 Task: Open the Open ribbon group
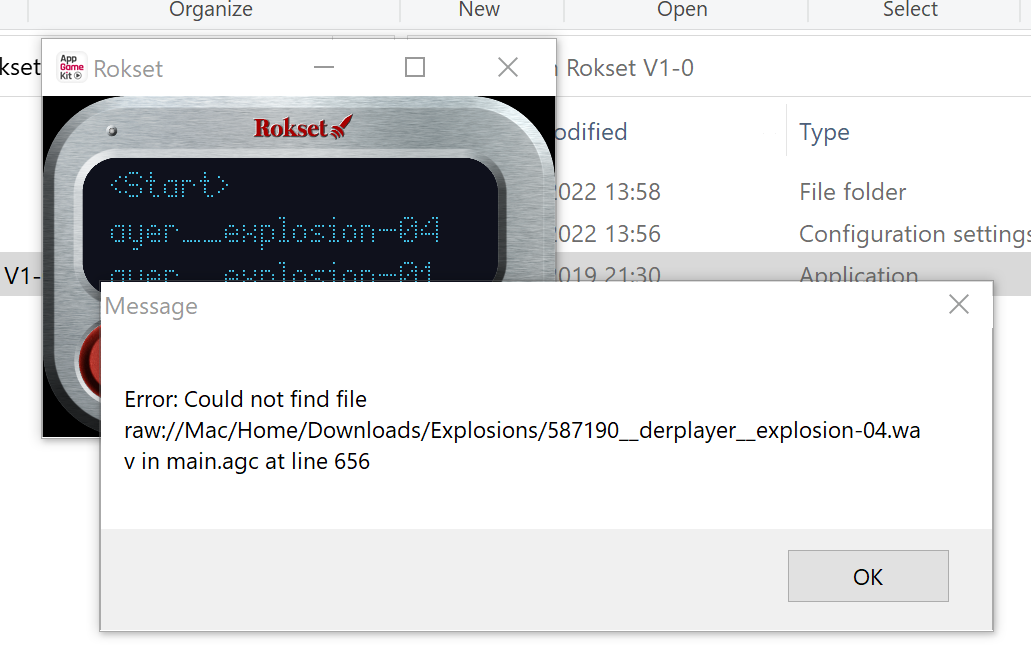(683, 9)
